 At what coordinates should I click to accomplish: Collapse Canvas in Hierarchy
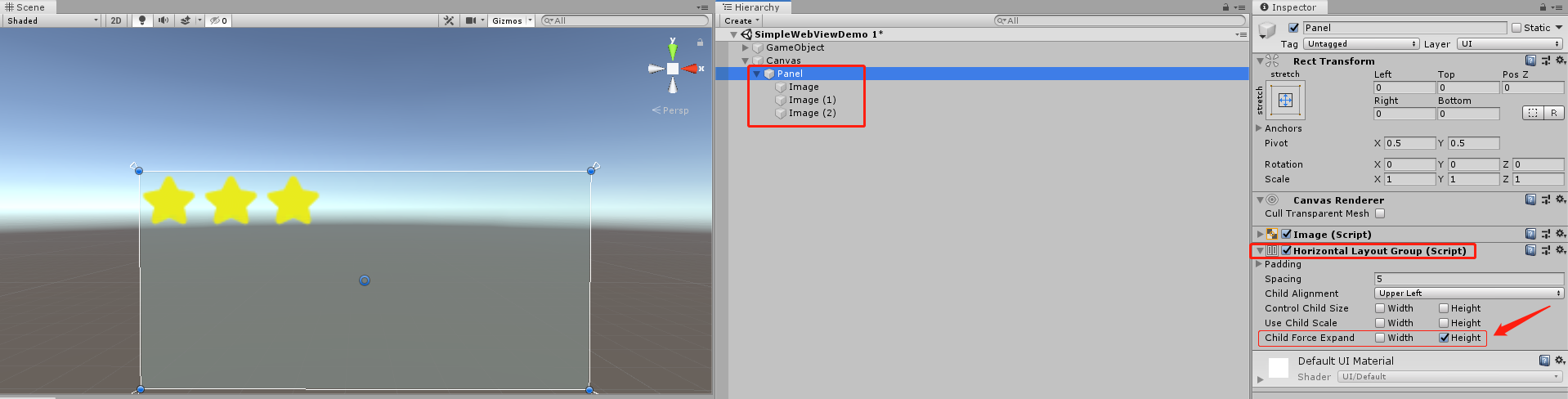click(x=746, y=61)
